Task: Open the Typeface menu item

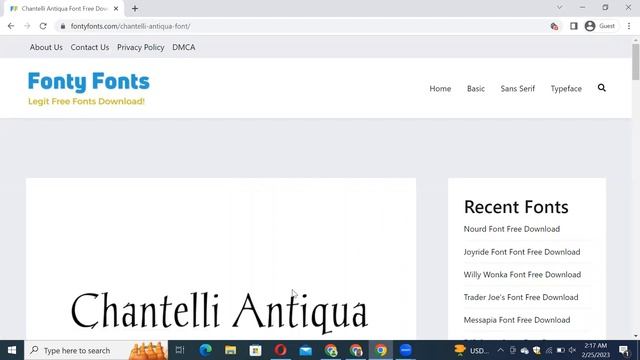Action: [x=566, y=89]
